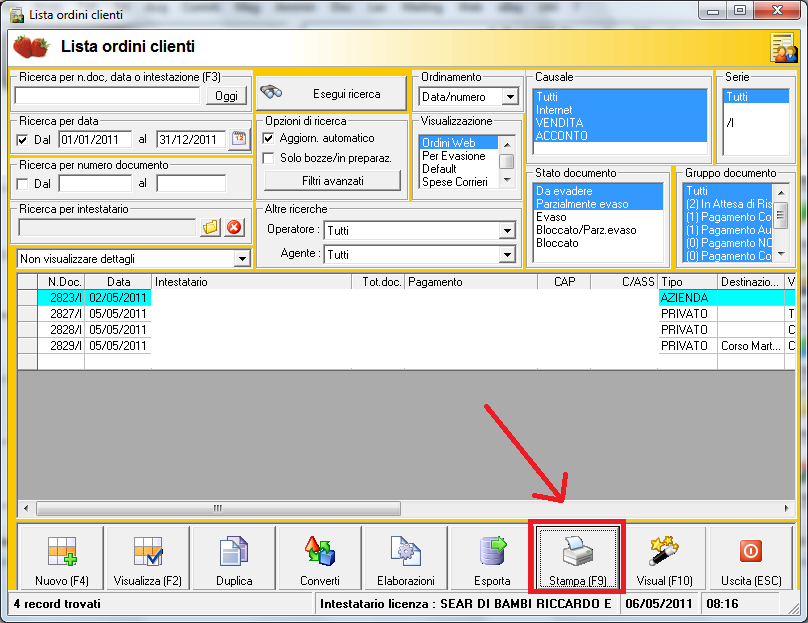Select order row 2829/I
The image size is (808, 623).
click(x=407, y=346)
